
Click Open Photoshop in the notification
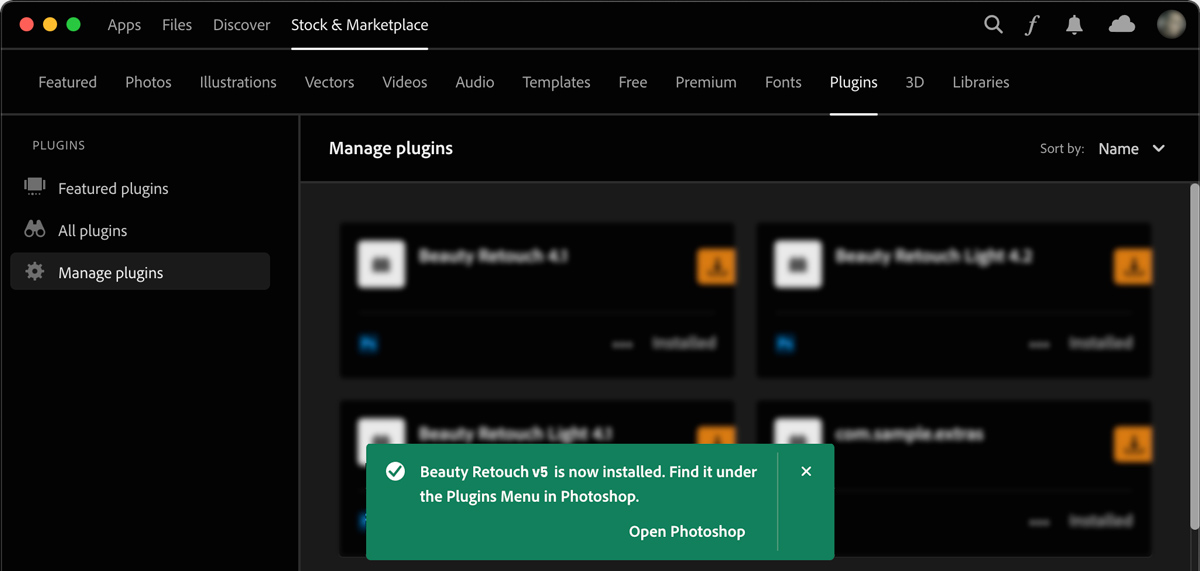pos(686,532)
